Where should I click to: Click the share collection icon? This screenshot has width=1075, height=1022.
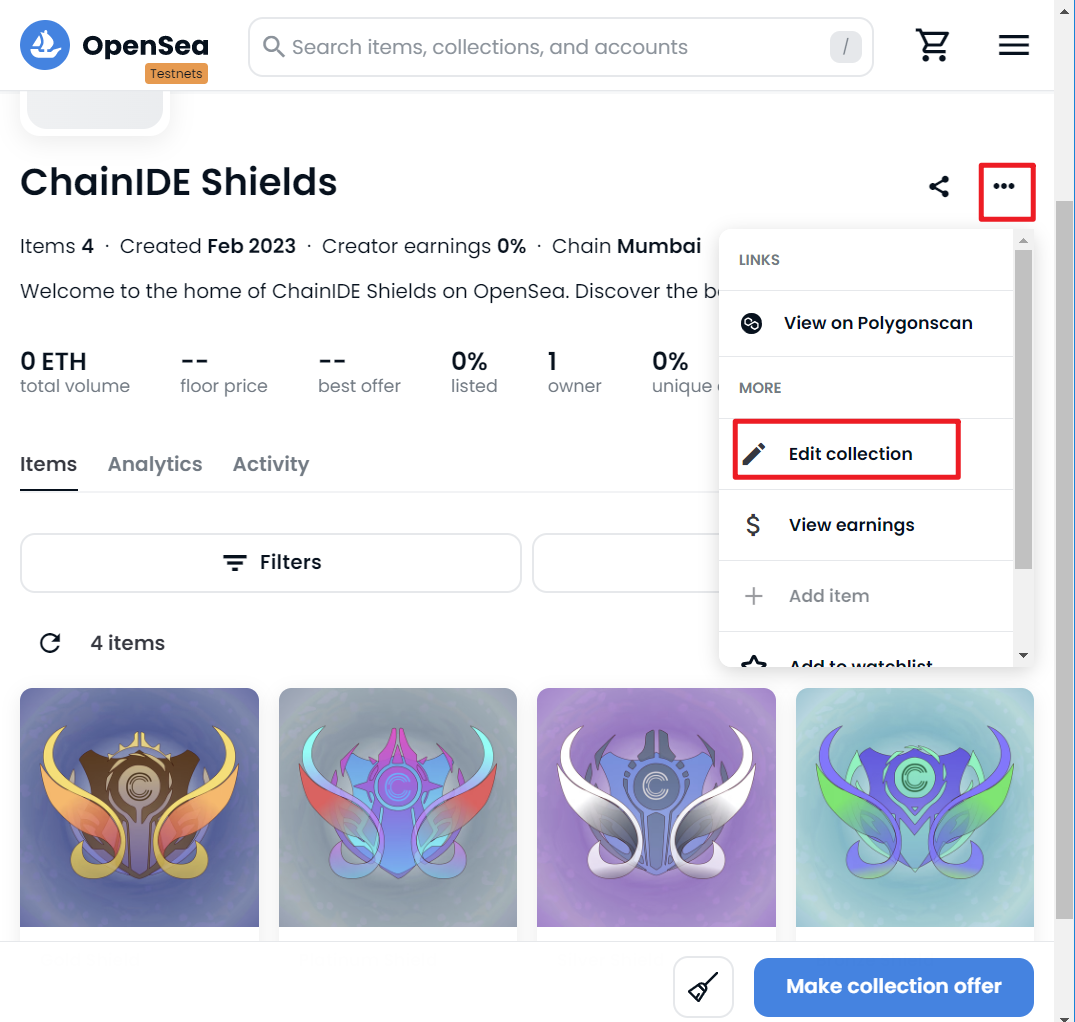(939, 186)
